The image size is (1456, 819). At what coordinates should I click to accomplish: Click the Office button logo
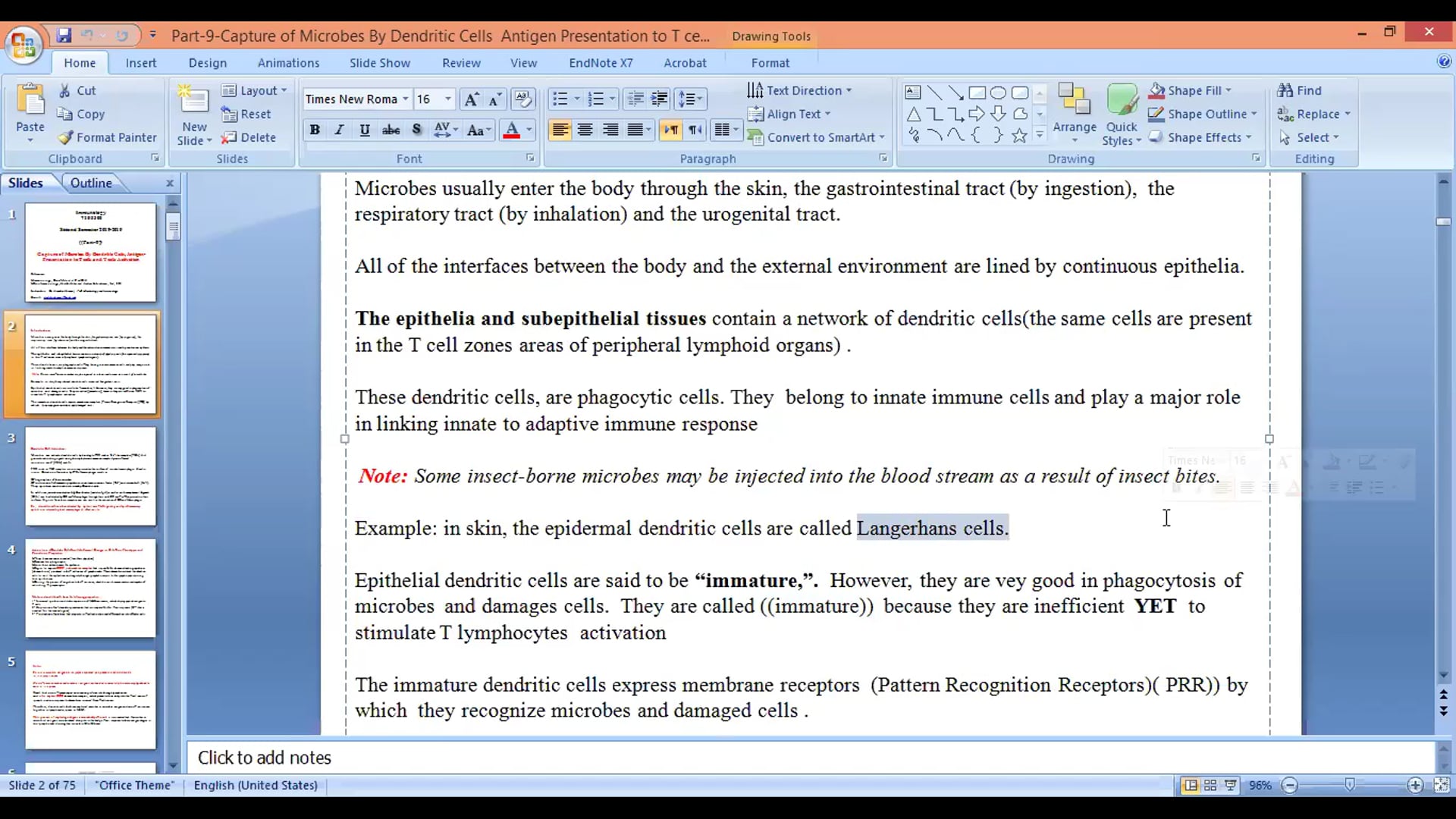click(23, 45)
